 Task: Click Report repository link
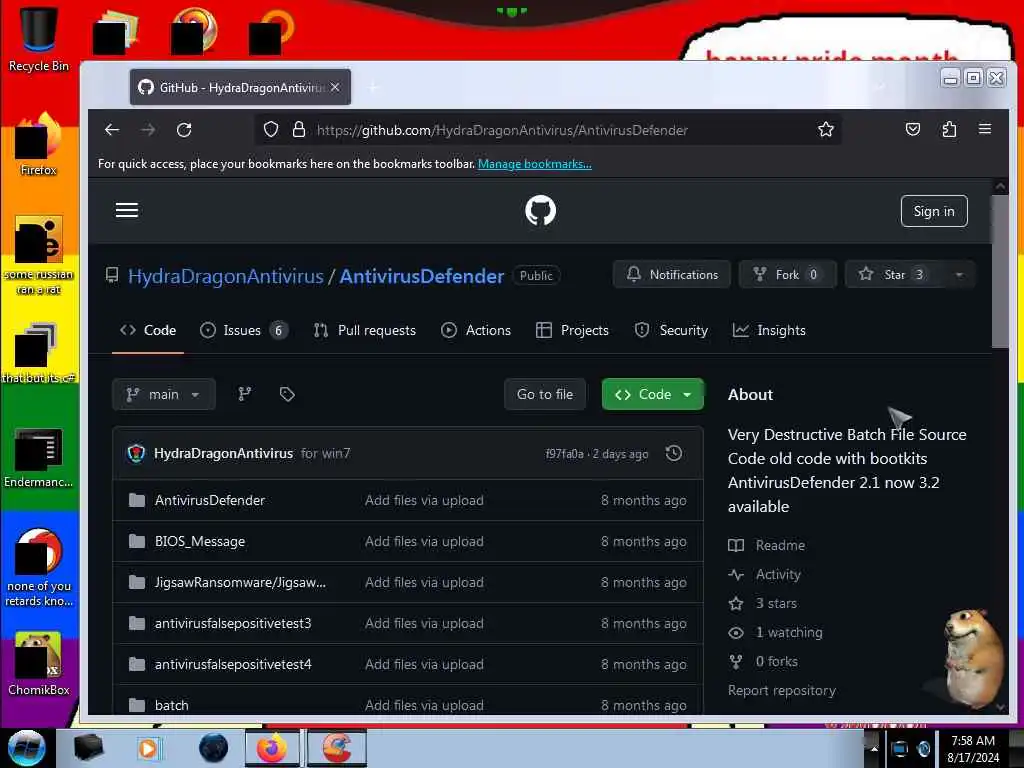tap(782, 690)
